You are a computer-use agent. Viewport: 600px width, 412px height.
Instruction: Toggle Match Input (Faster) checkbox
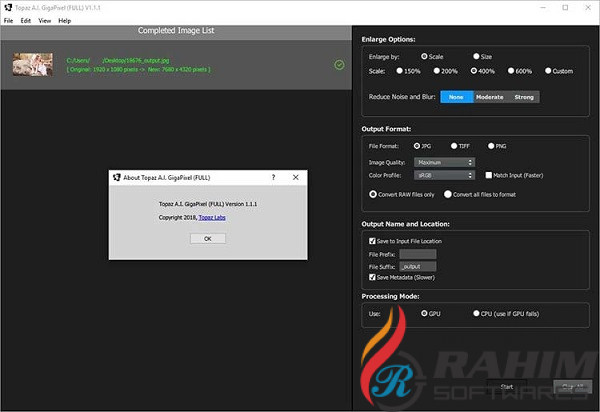click(x=489, y=175)
